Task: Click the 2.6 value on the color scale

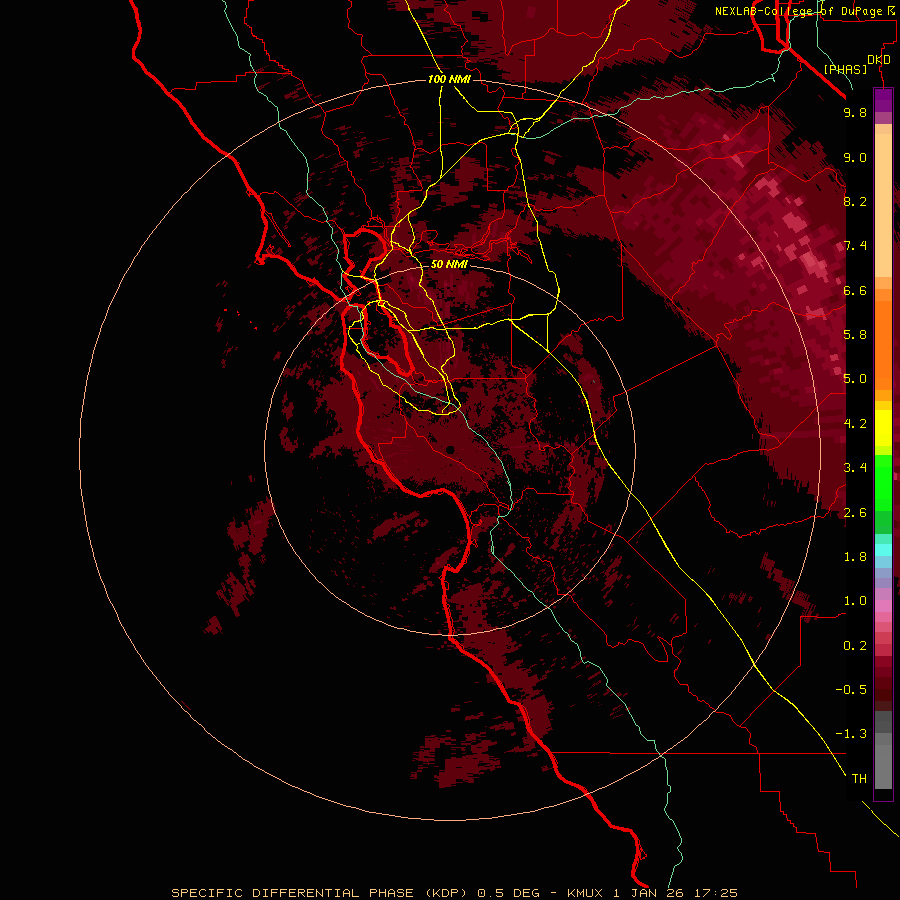Action: point(855,513)
